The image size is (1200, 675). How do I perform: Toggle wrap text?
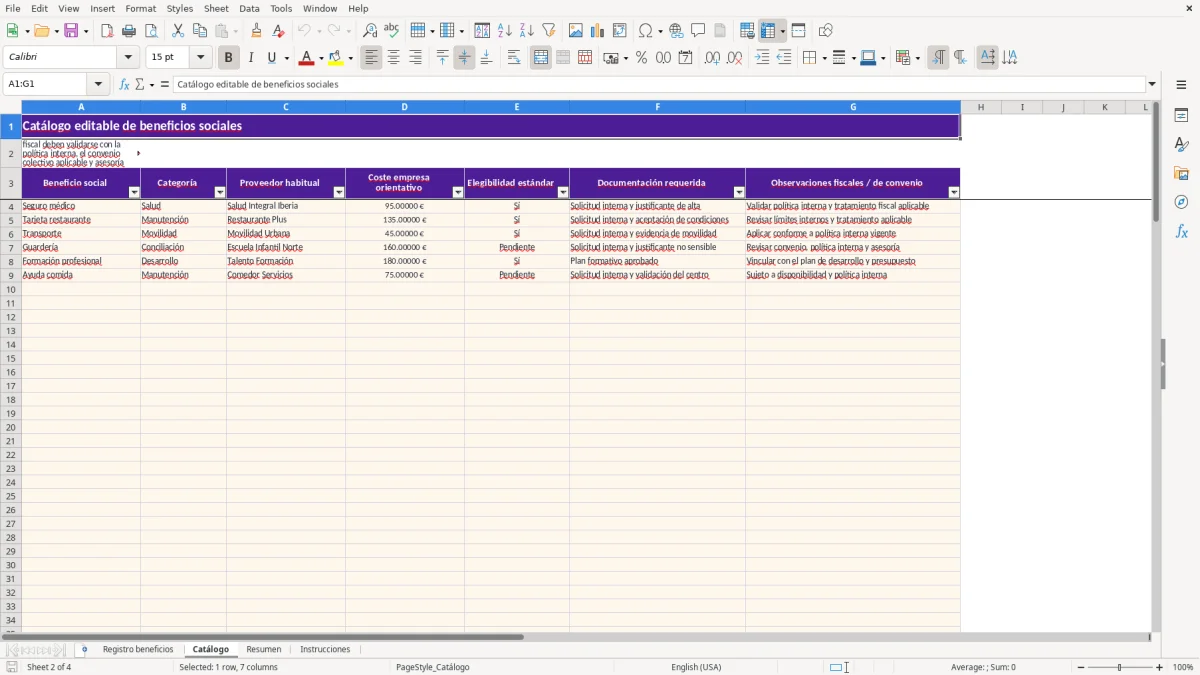point(514,58)
